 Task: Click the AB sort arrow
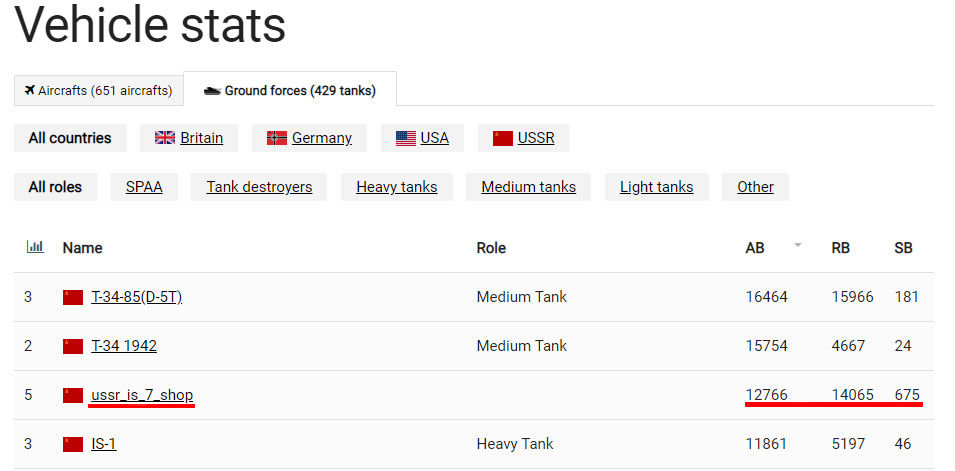pos(798,245)
